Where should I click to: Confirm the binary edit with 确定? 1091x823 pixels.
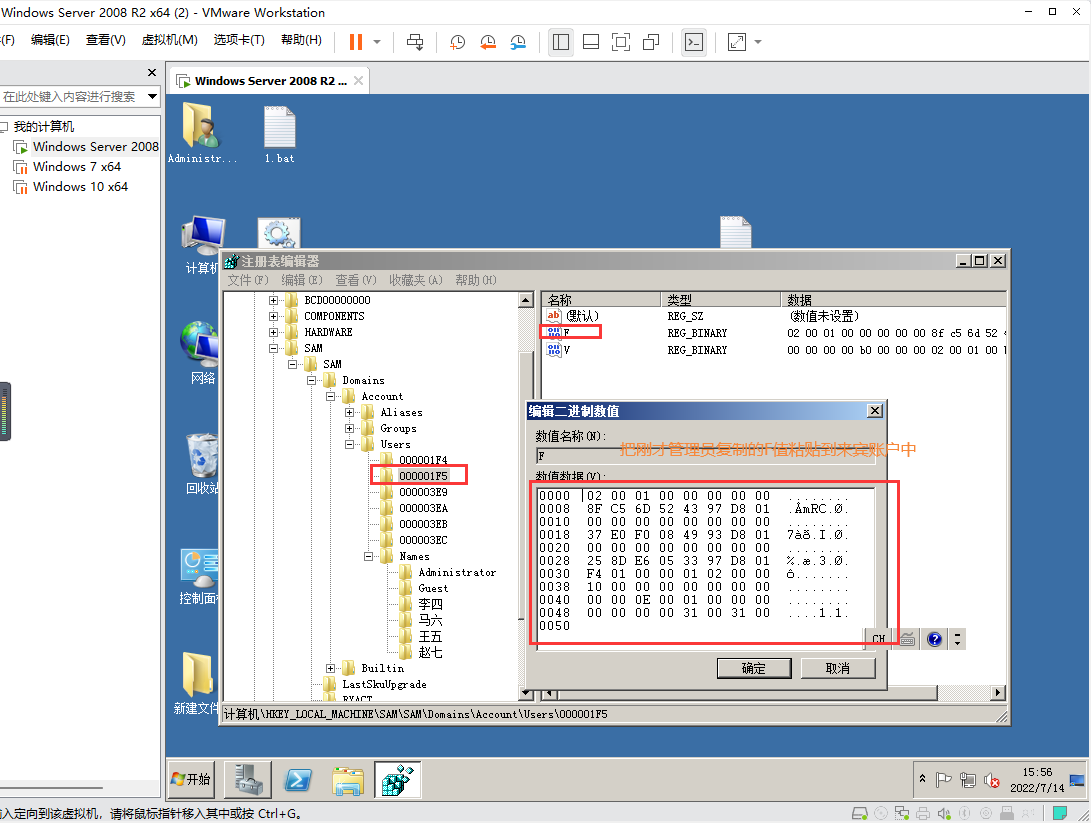(x=754, y=669)
